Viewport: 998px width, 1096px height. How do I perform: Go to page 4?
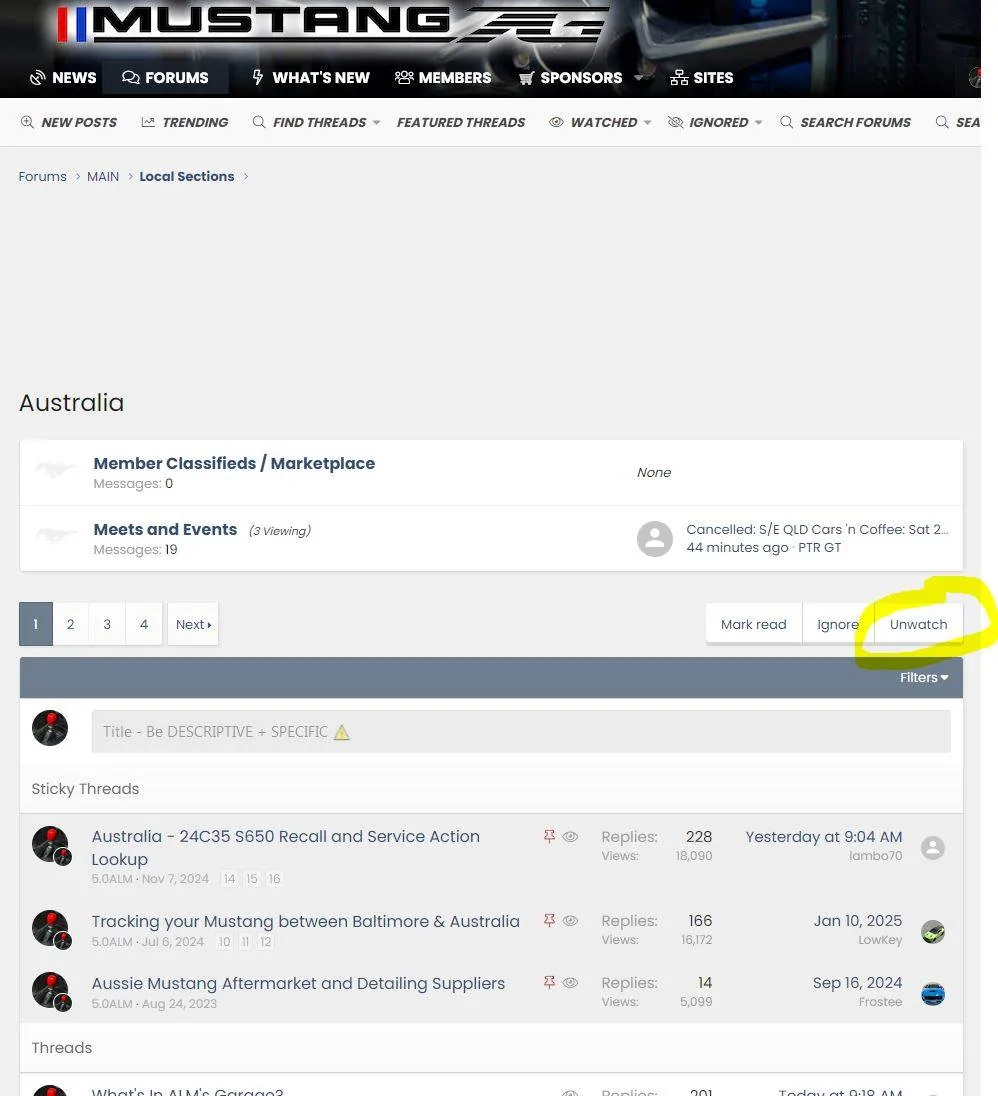click(x=144, y=624)
